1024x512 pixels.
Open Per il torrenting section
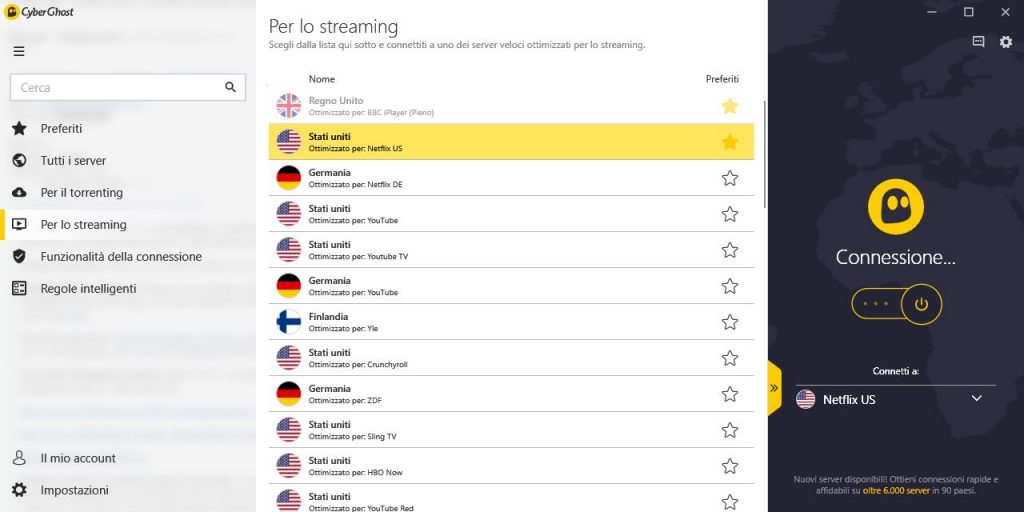[x=81, y=192]
